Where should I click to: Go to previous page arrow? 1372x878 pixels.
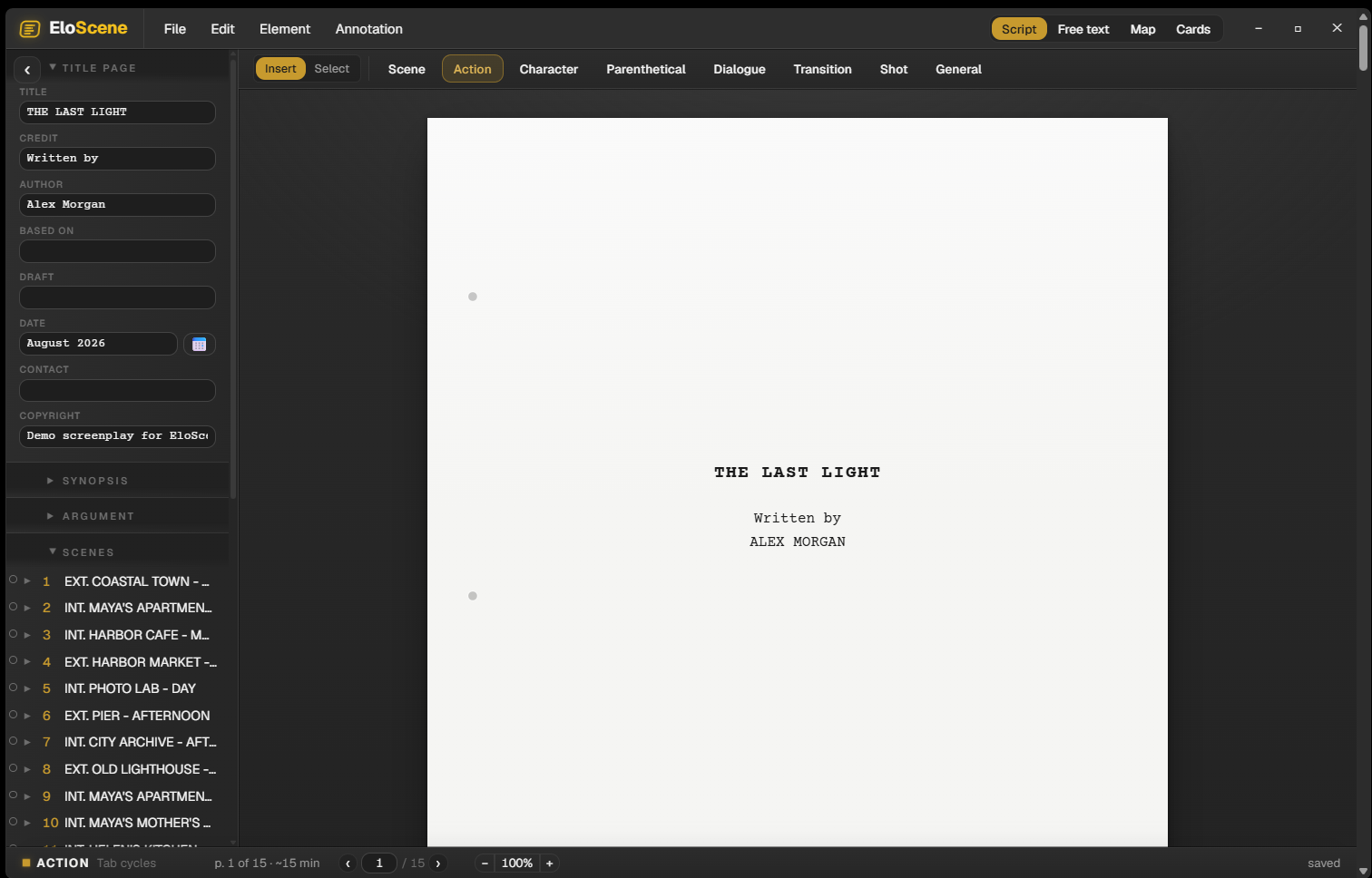(348, 863)
